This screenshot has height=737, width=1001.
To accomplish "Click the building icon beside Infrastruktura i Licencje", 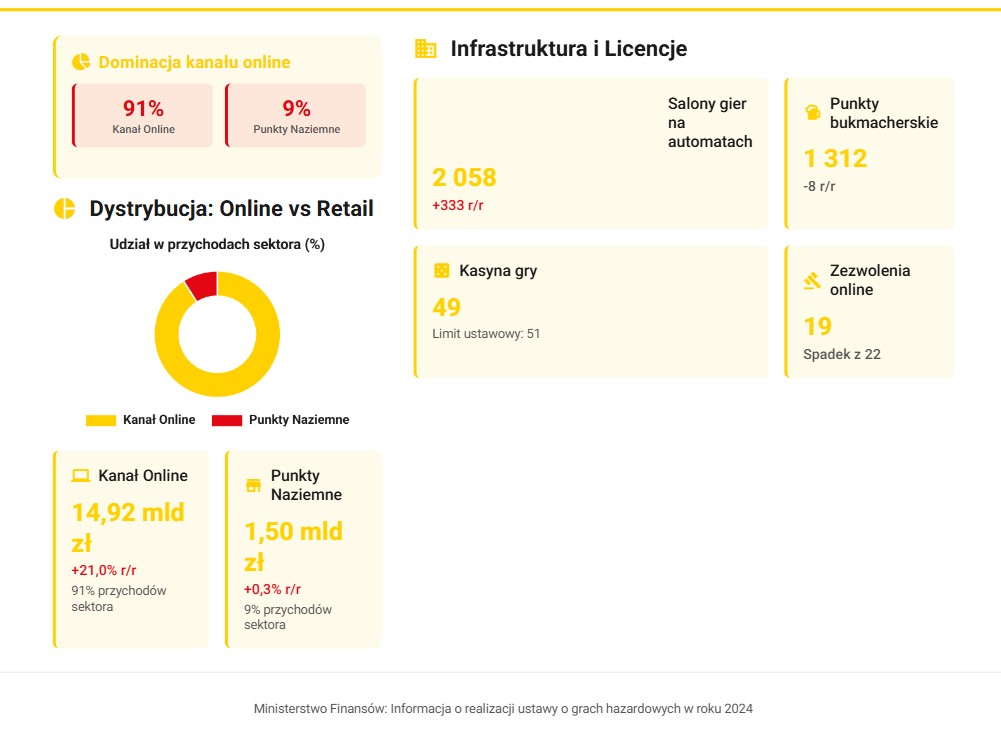I will coord(426,49).
